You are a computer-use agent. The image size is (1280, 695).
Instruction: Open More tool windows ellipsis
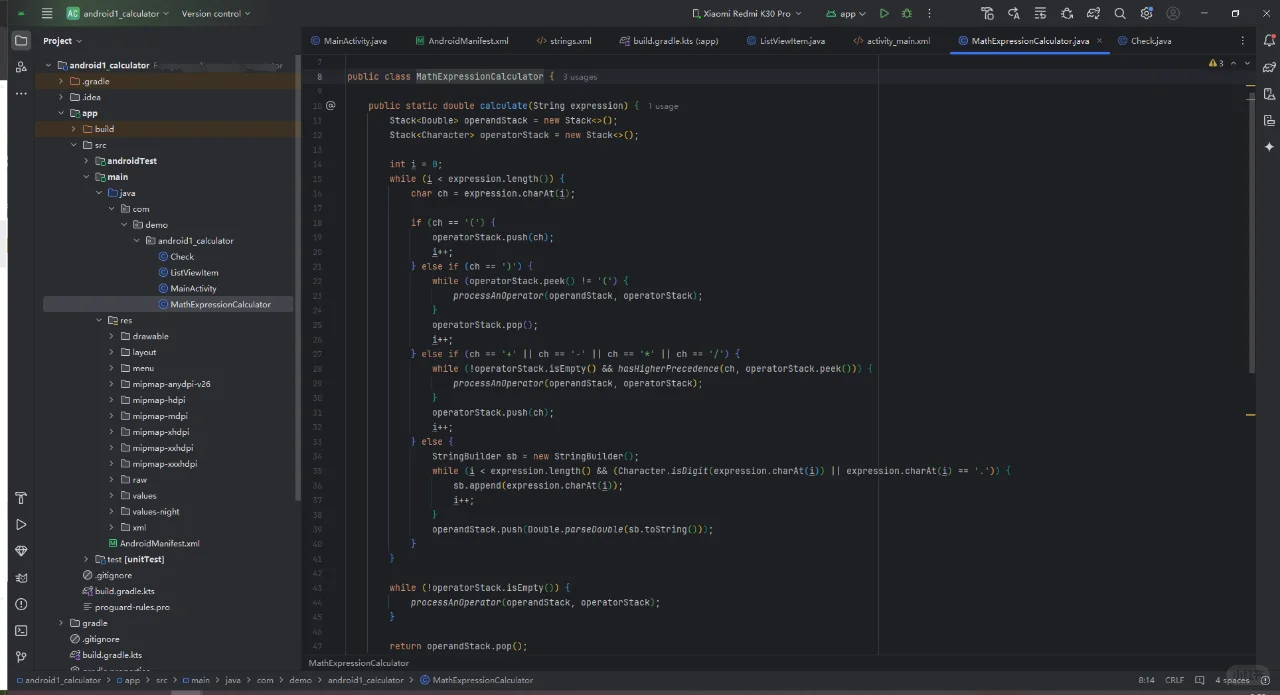(21, 92)
